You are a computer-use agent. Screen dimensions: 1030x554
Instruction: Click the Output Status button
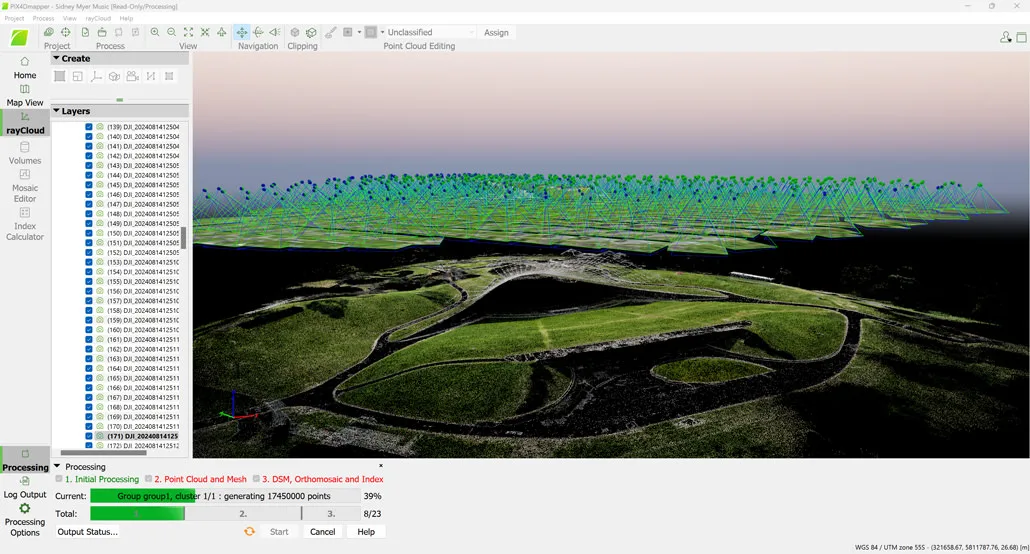(x=87, y=532)
